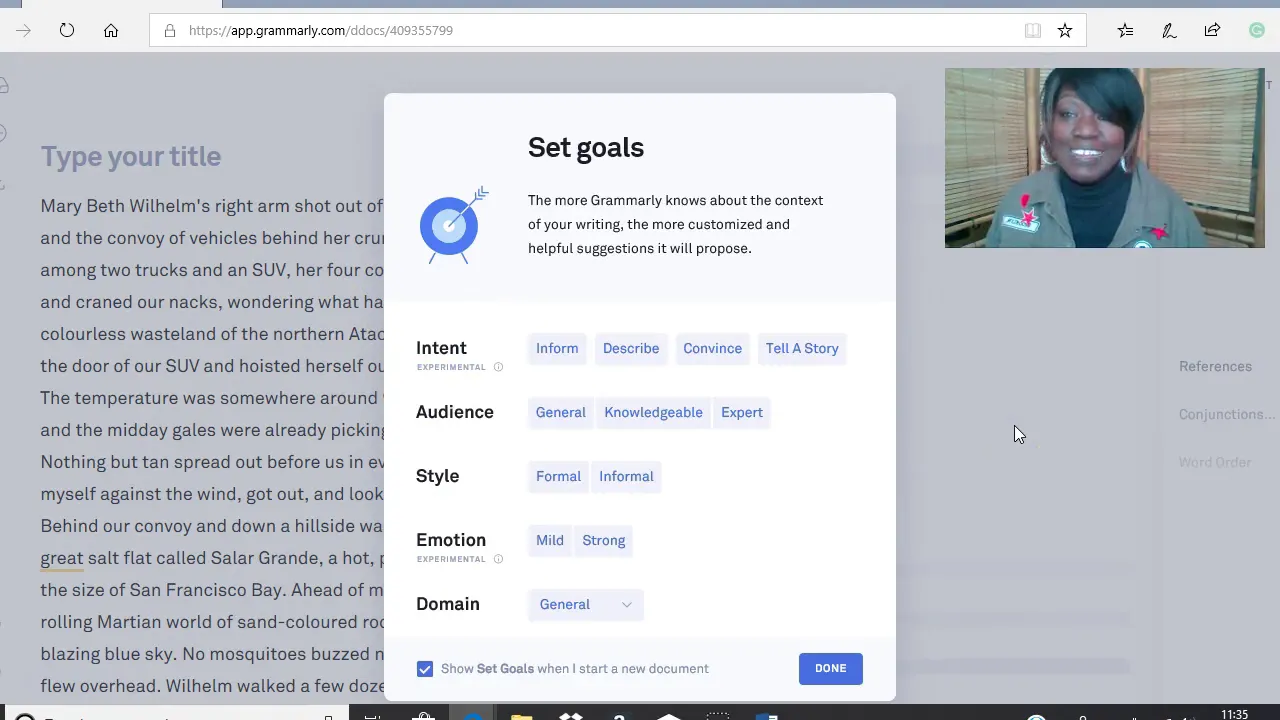
Task: Click the browser forward arrow
Action: pyautogui.click(x=23, y=30)
